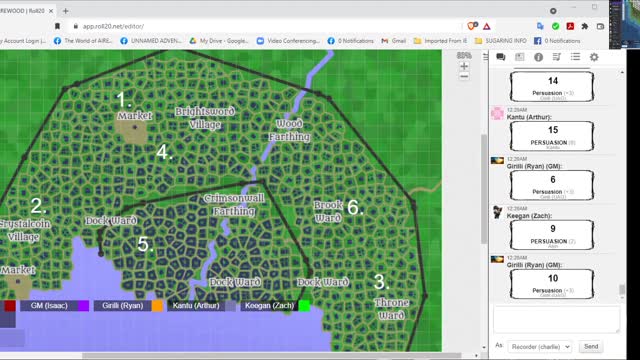This screenshot has width=640, height=360.
Task: Zoom in on the map with plus icon
Action: (464, 66)
